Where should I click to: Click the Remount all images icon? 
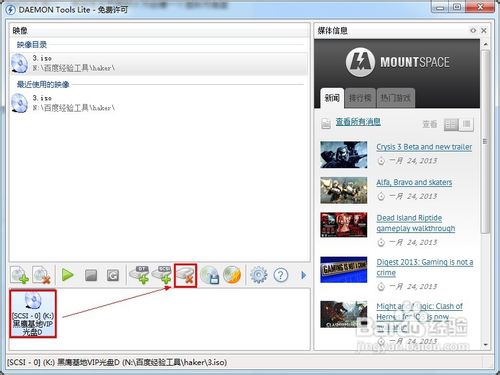click(x=113, y=275)
